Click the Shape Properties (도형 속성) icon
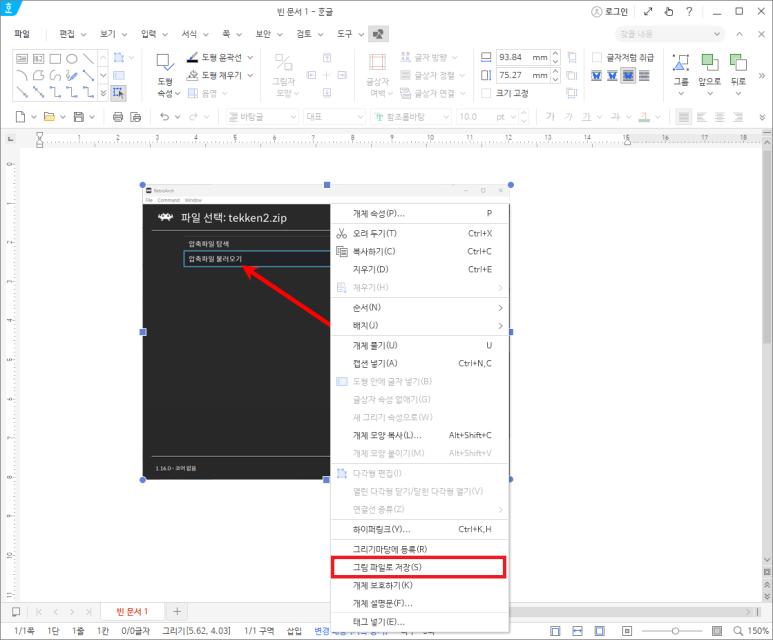The height and width of the screenshot is (640, 773). click(165, 63)
